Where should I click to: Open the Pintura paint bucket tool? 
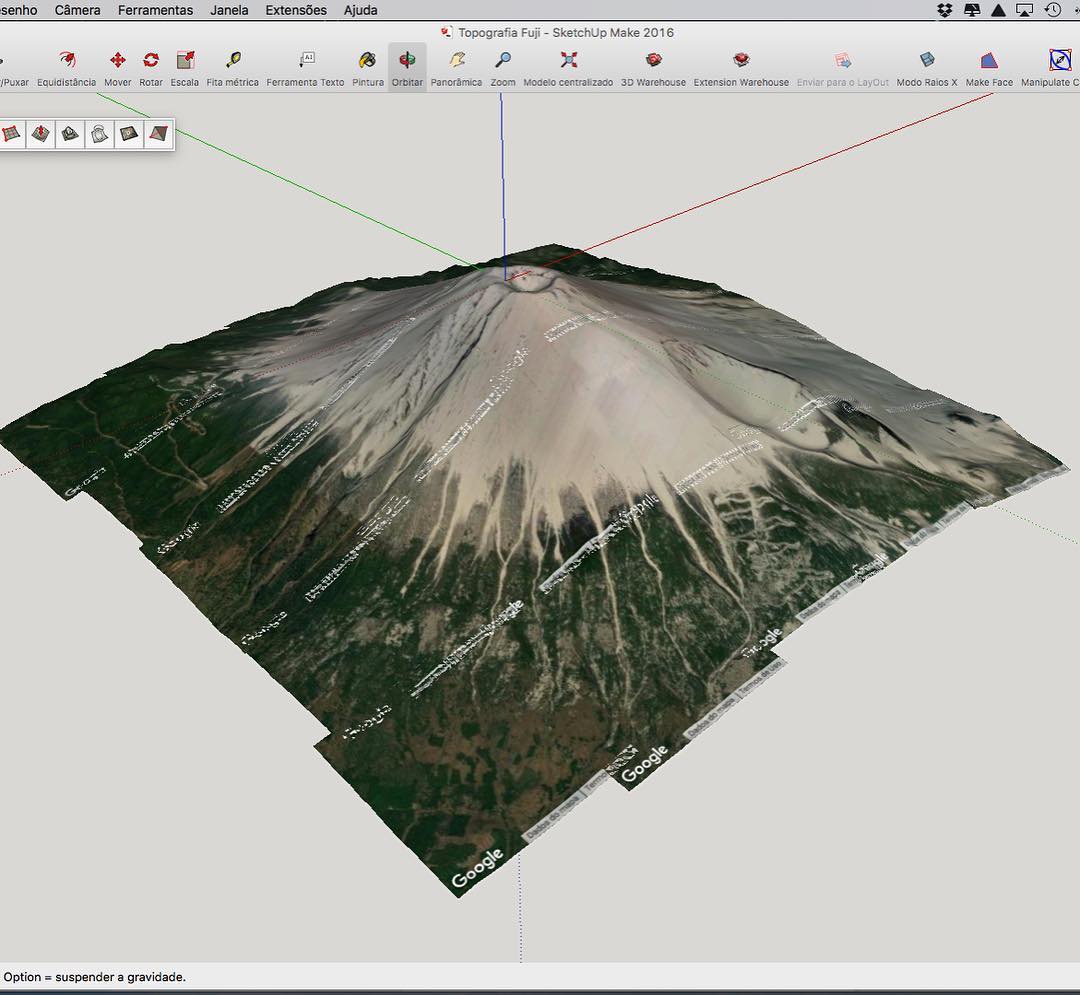367,61
